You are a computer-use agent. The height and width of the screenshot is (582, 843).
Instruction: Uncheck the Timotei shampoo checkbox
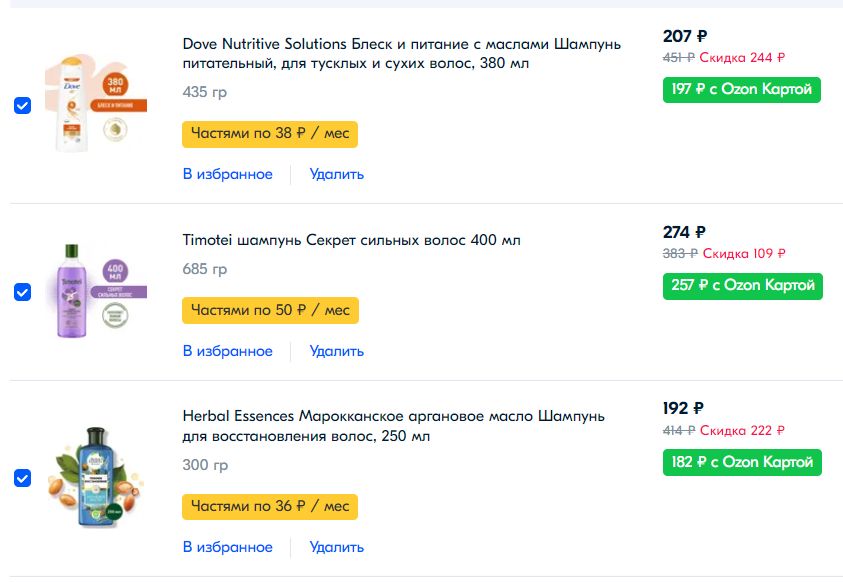[x=23, y=292]
